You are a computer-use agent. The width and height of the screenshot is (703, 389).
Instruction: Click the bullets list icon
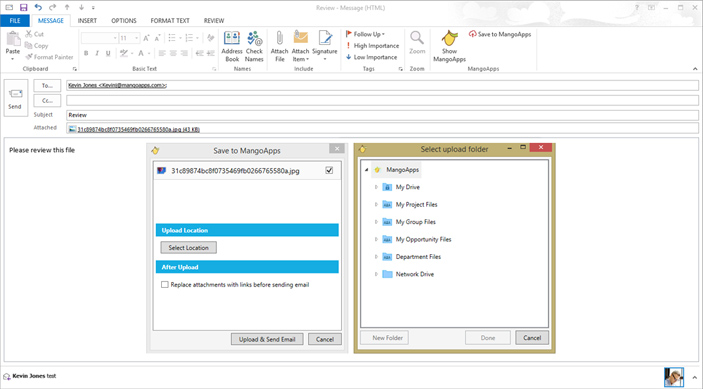(172, 38)
